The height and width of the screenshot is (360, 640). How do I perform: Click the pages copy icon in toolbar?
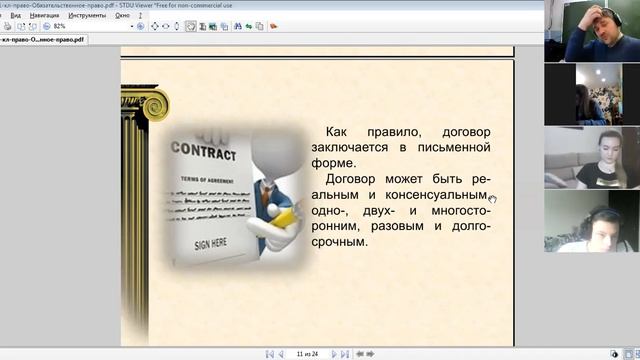259,27
